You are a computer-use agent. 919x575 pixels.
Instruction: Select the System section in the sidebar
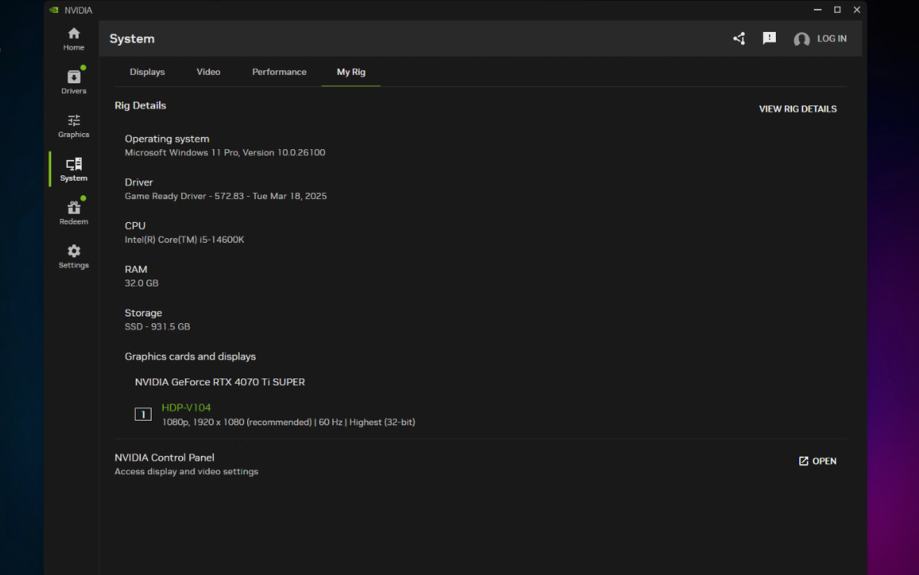[x=74, y=169]
